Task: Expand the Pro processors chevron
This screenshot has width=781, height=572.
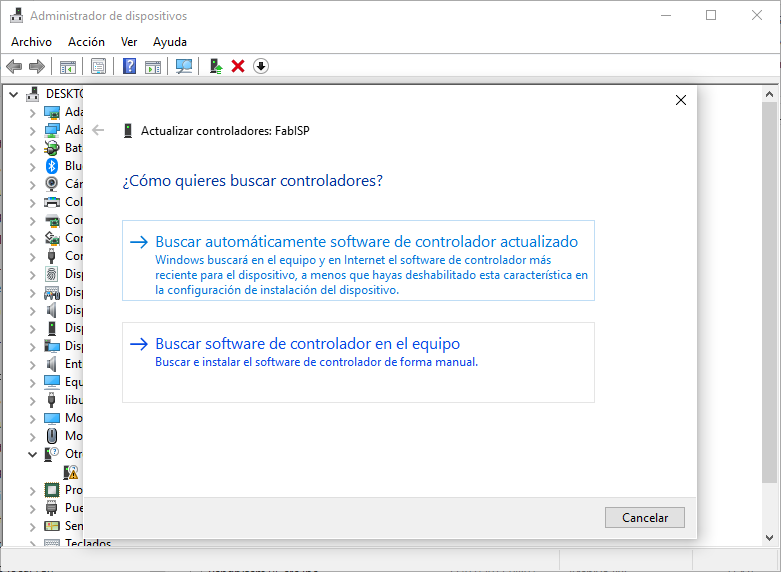Action: [x=32, y=490]
